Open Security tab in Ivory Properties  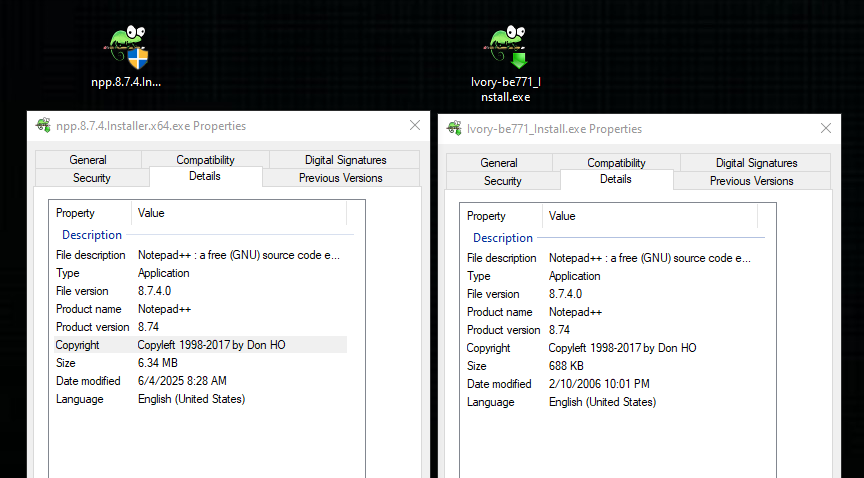[x=503, y=181]
